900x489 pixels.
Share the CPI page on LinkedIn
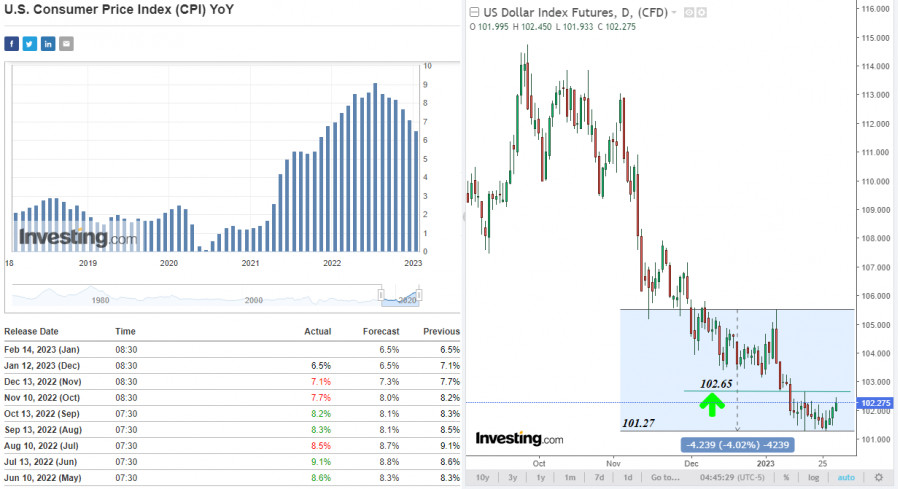tap(48, 44)
